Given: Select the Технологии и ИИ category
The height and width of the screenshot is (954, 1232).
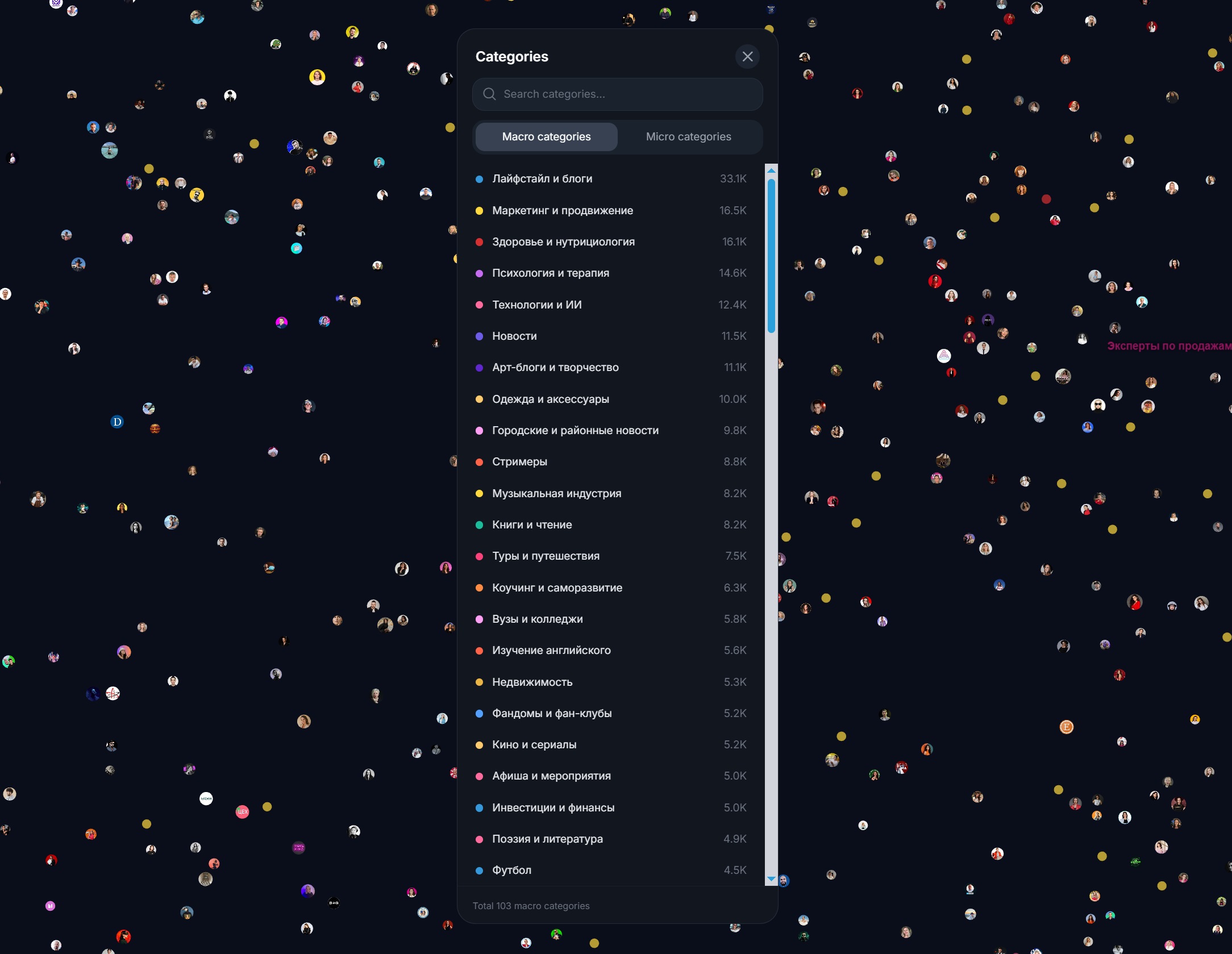Looking at the screenshot, I should click(x=611, y=305).
